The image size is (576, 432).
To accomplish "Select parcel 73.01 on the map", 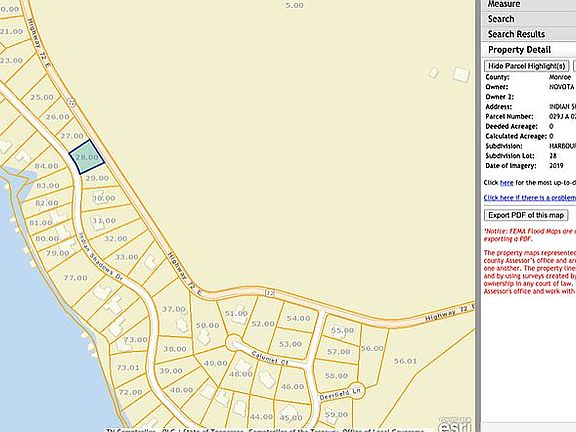I will 128,367.
